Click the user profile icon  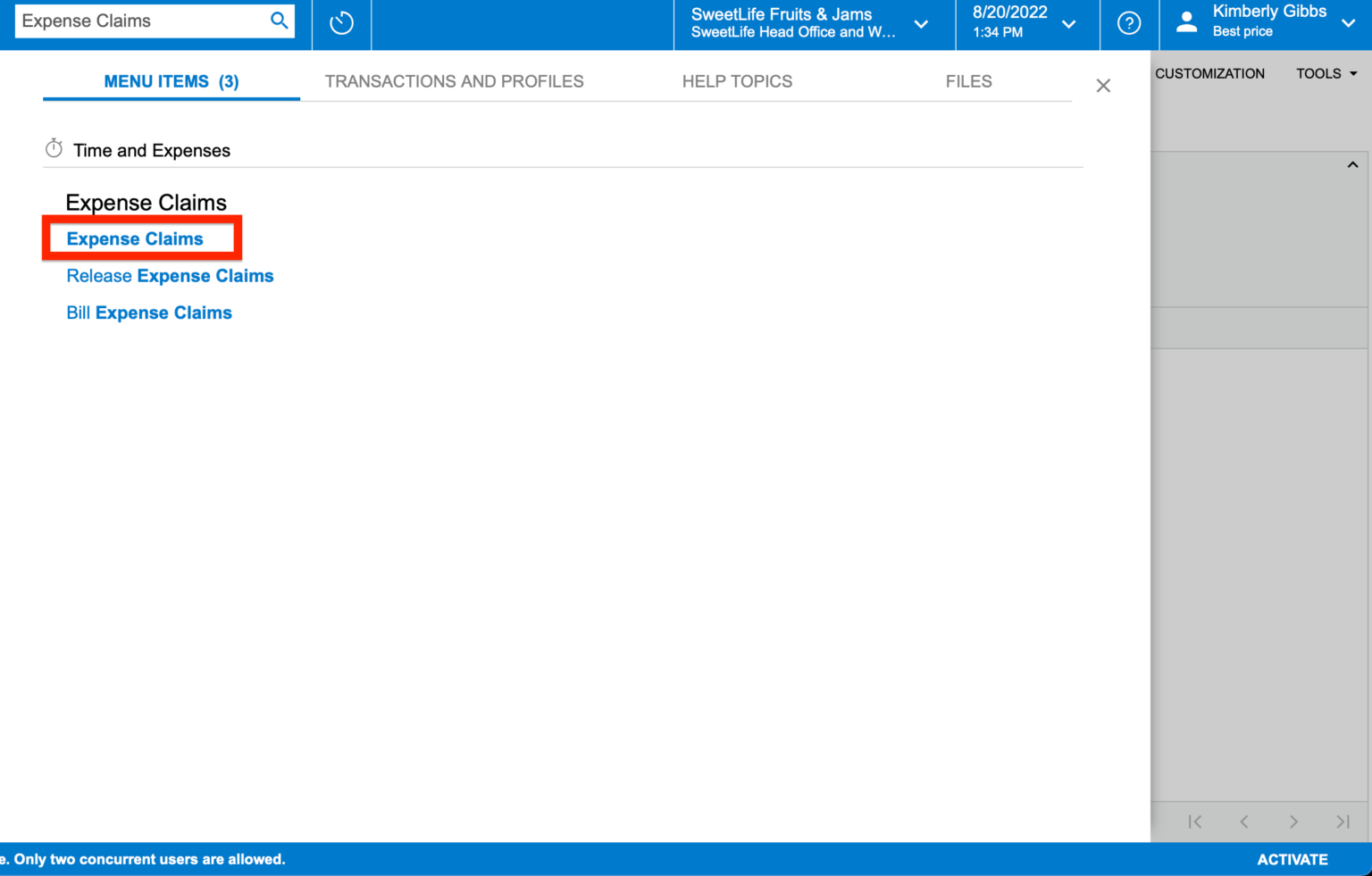click(x=1186, y=21)
